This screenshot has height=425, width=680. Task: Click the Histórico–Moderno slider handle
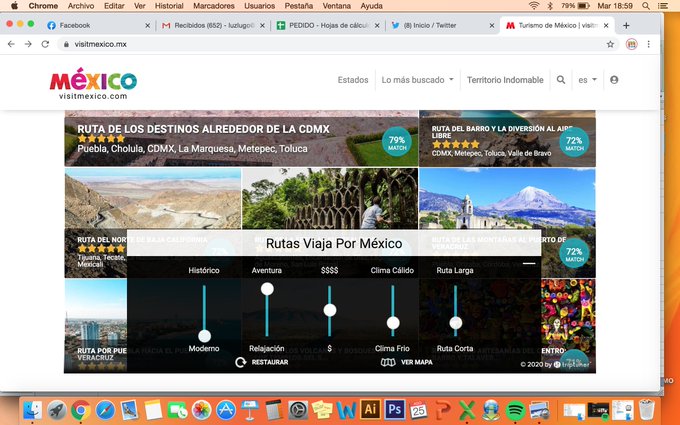point(204,336)
